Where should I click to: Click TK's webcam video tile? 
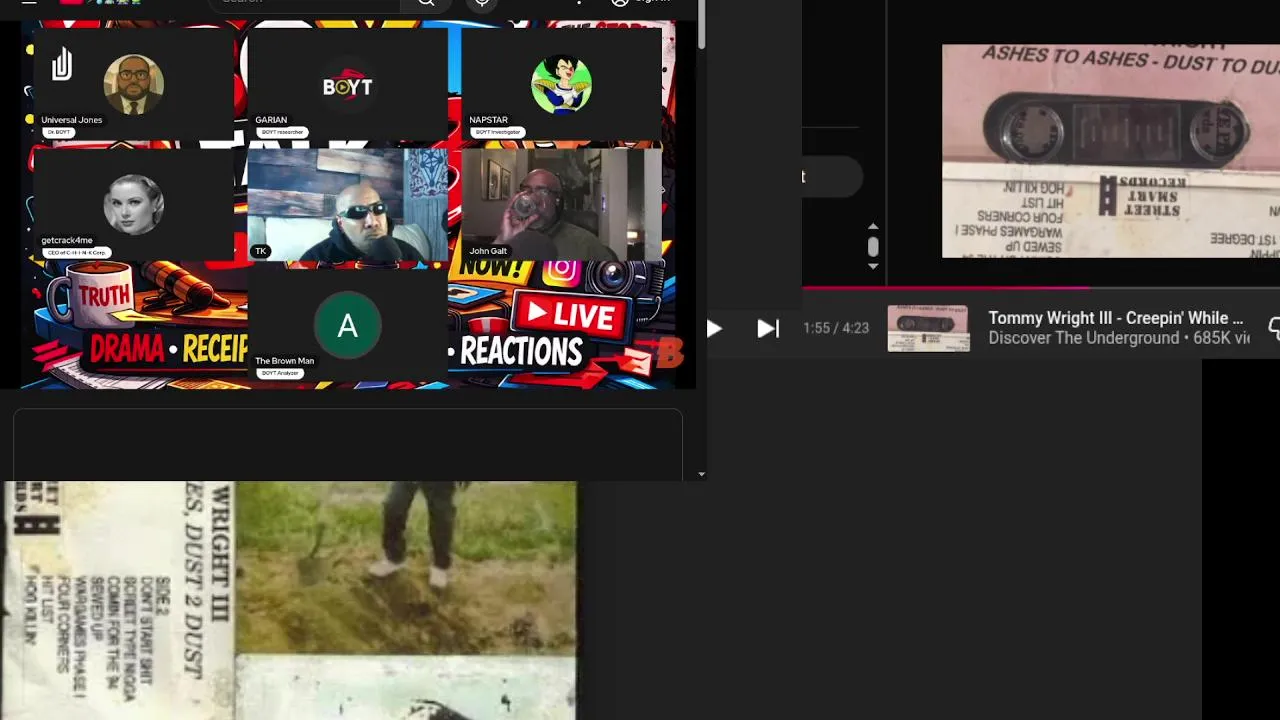tap(347, 205)
